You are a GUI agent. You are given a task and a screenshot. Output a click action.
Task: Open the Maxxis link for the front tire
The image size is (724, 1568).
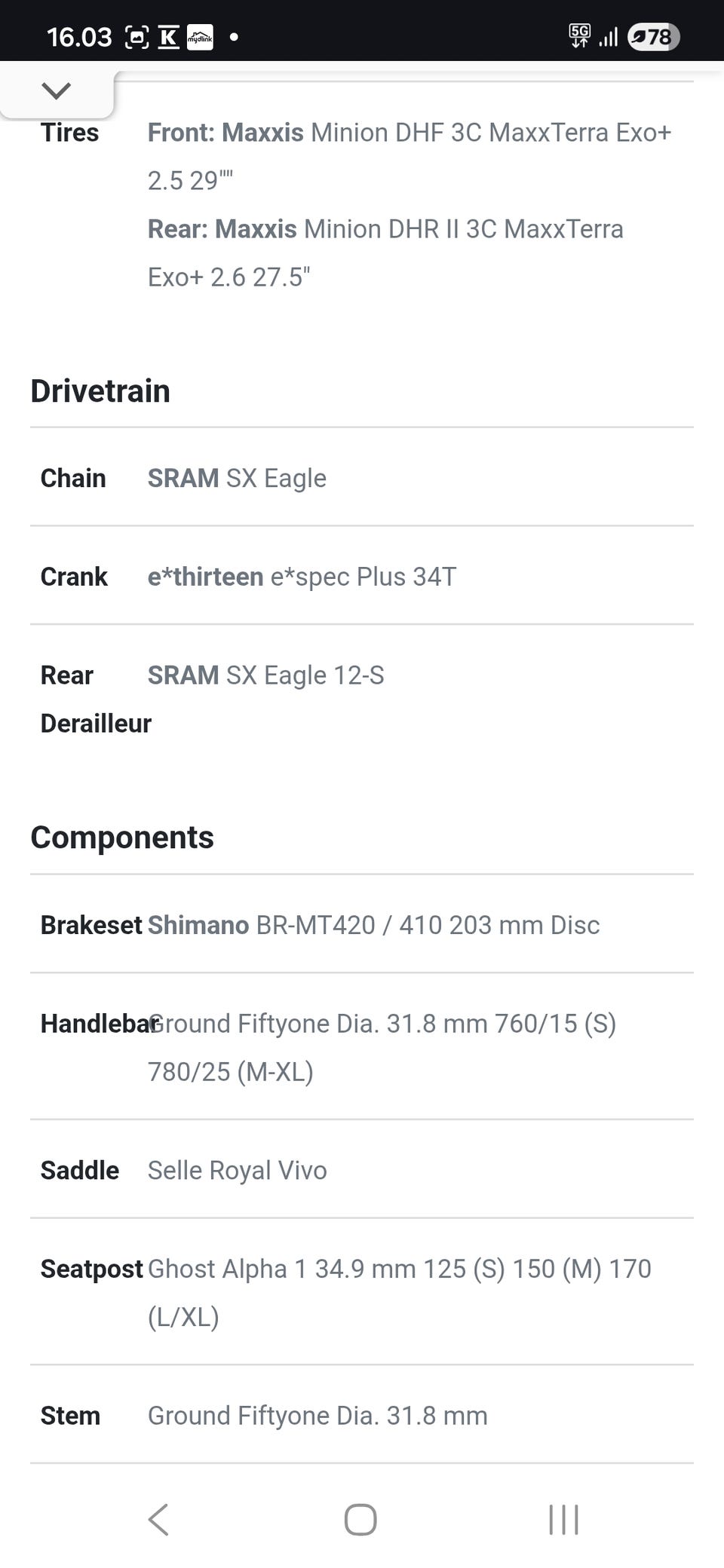tap(262, 133)
